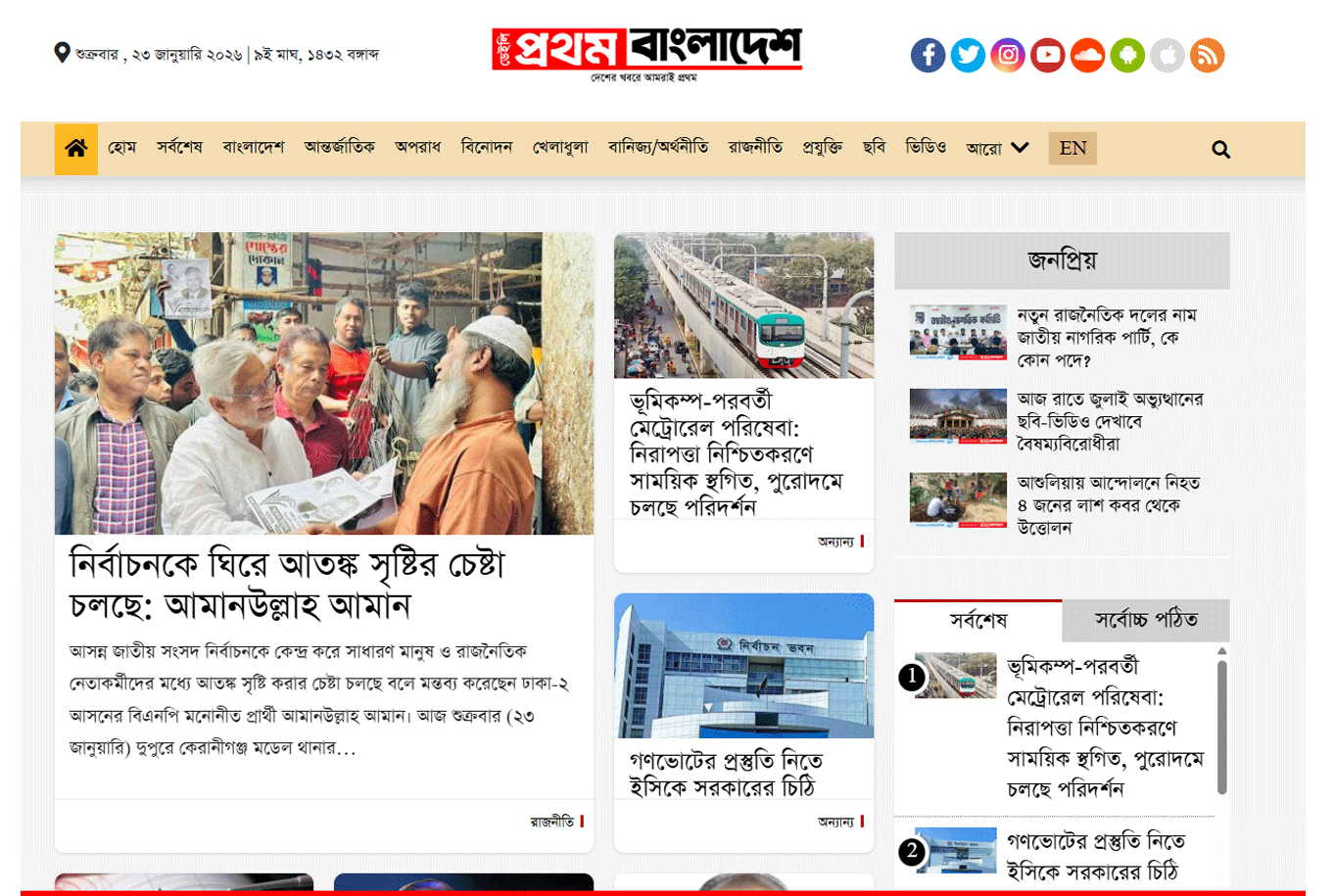1334x896 pixels.
Task: Open the রাজনীতি menu item
Action: [755, 148]
